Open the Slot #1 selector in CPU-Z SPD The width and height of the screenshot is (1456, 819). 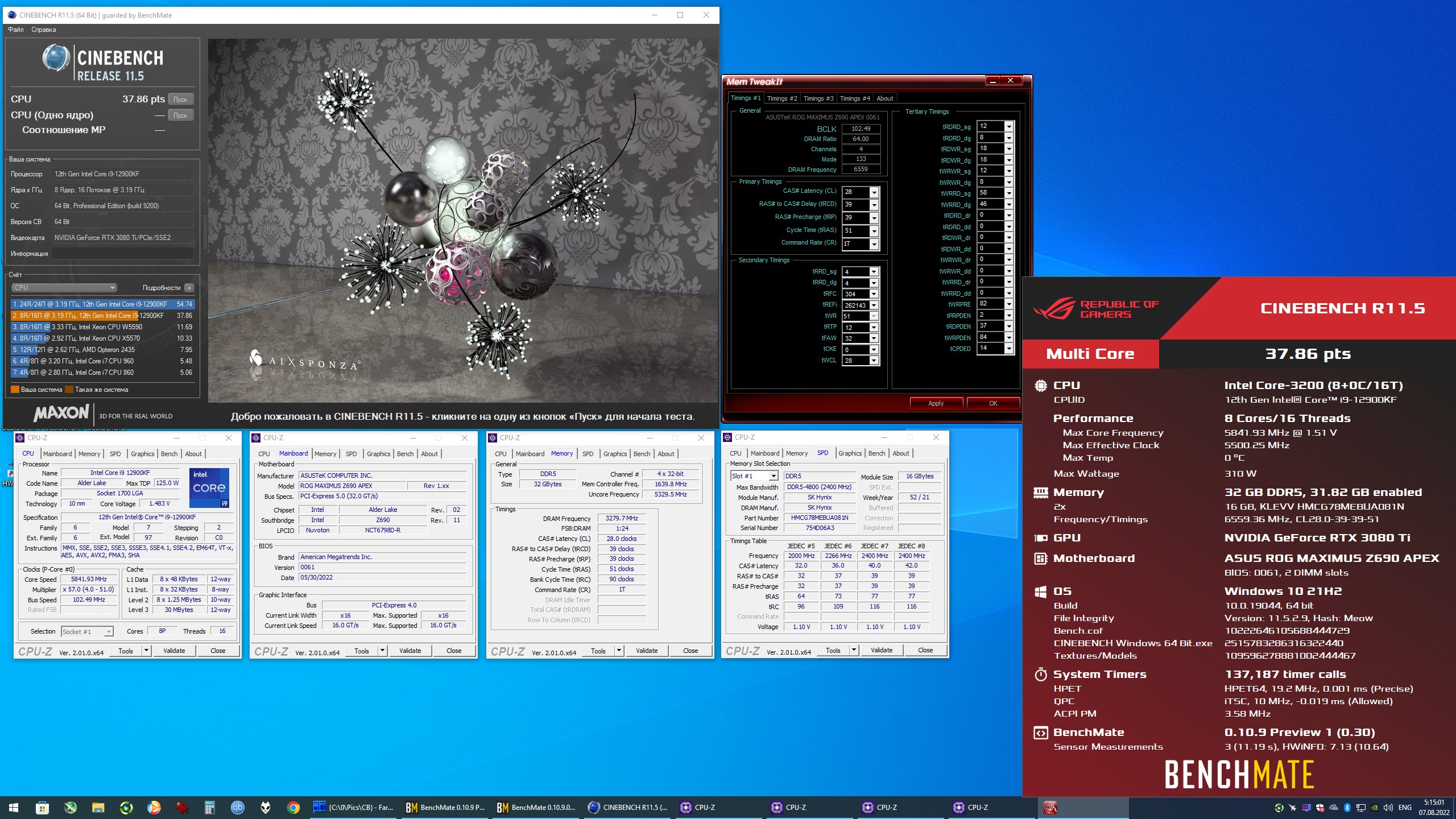[754, 476]
